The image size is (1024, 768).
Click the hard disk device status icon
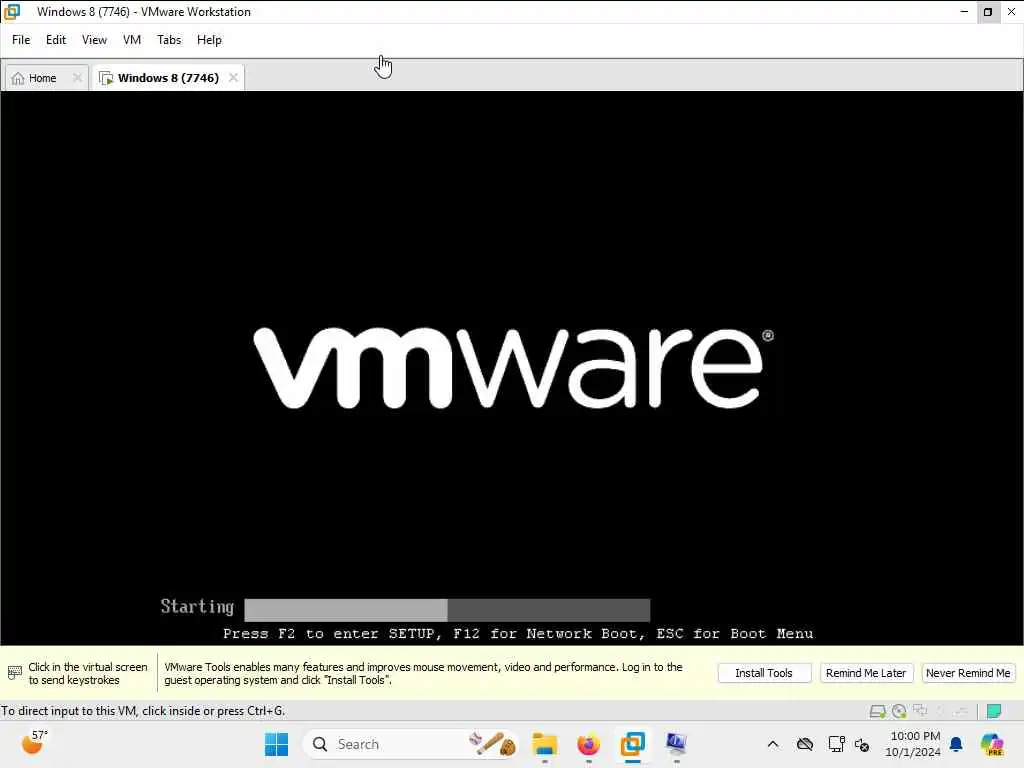coord(877,711)
